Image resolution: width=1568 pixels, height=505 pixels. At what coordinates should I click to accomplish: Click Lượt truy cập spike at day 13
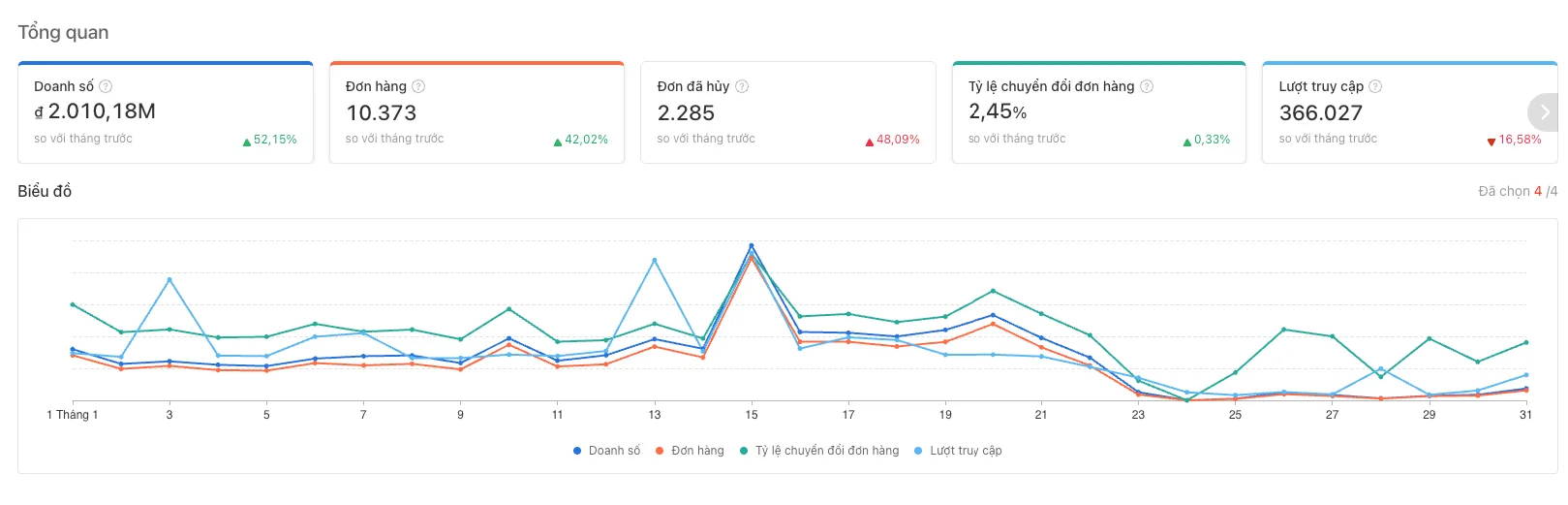pos(655,261)
